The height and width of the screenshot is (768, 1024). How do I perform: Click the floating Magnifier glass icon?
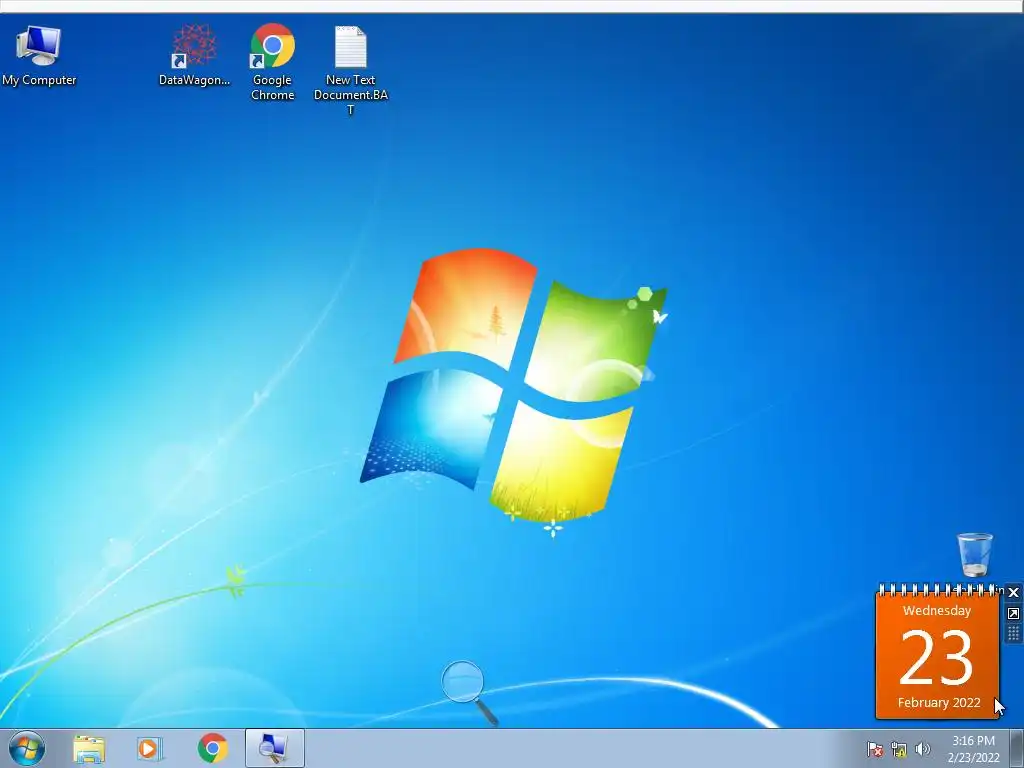469,693
